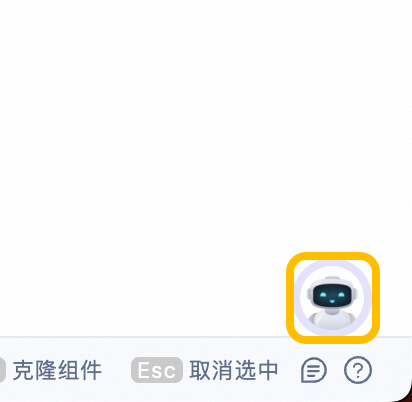The height and width of the screenshot is (402, 412).
Task: Open the robot AI assistant
Action: (x=332, y=298)
